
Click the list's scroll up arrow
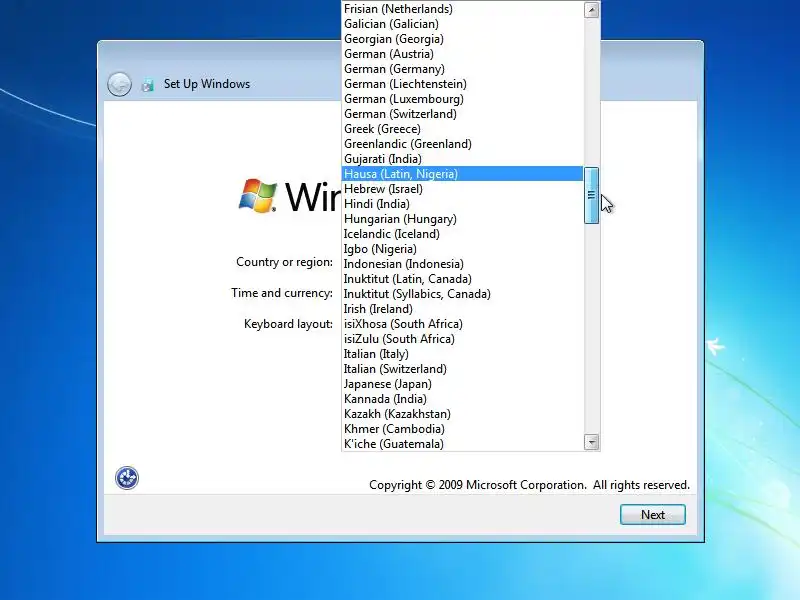591,10
